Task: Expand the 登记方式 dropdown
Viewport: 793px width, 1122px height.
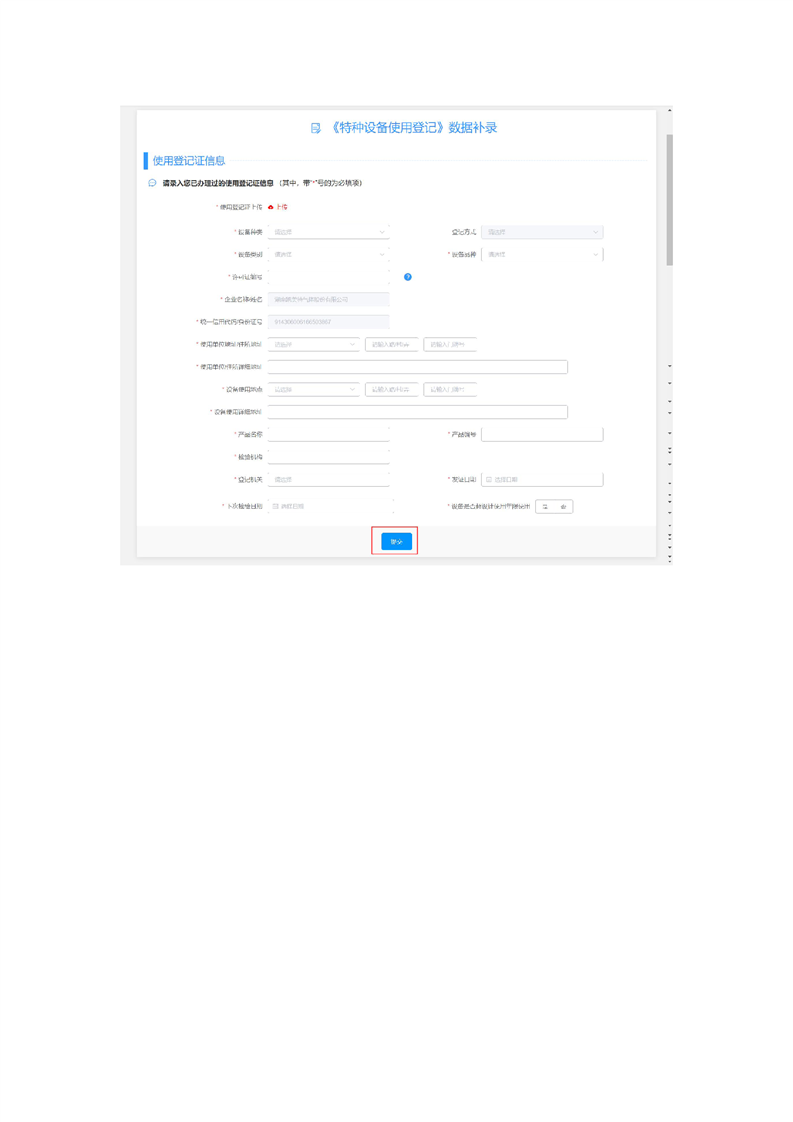Action: pos(542,232)
